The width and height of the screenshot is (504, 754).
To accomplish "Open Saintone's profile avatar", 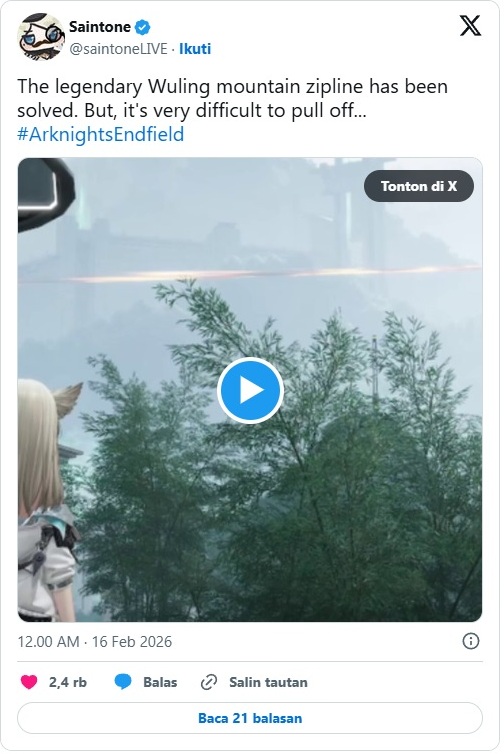I will tap(41, 37).
